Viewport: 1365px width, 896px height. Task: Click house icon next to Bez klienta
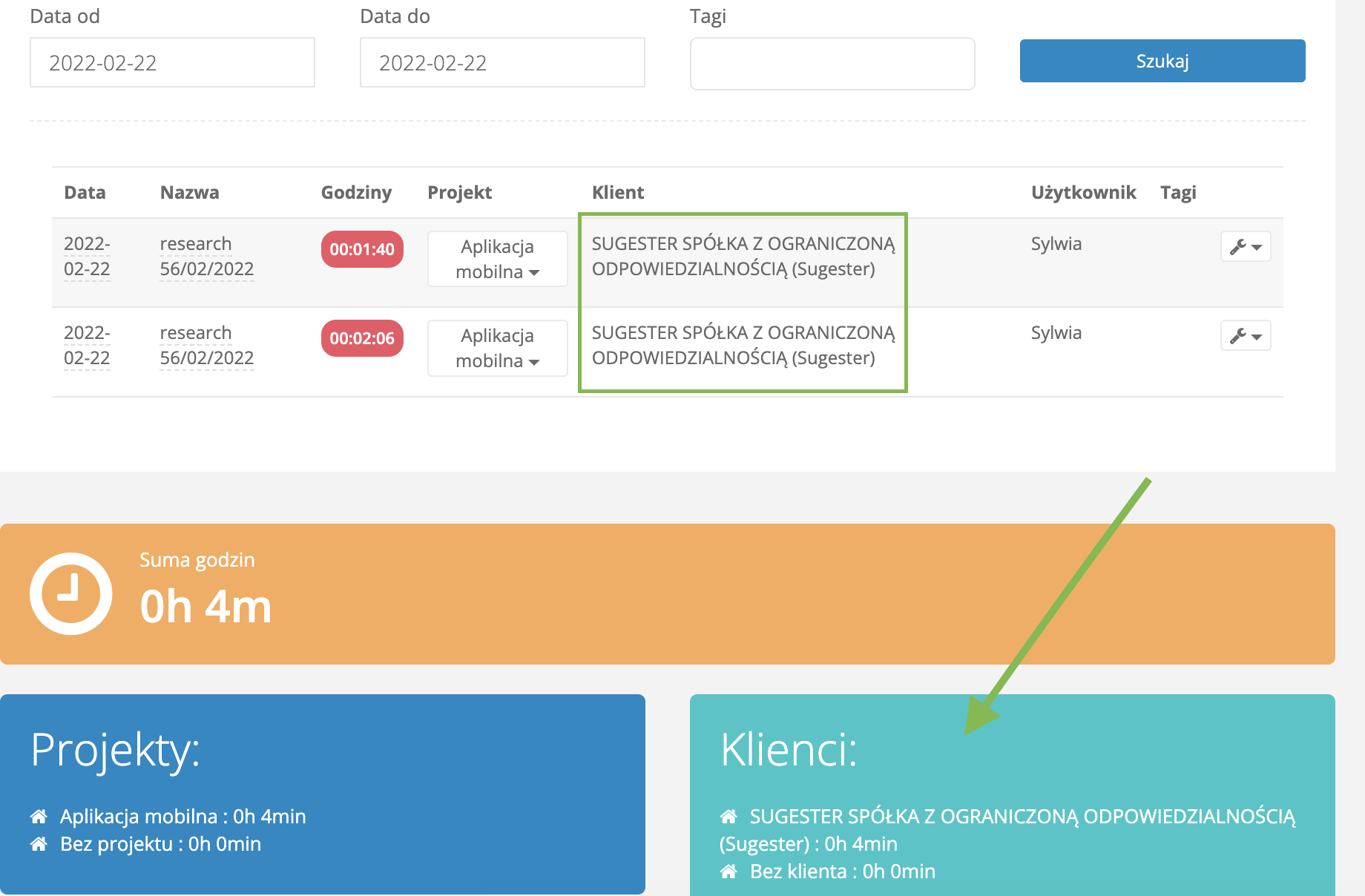728,871
